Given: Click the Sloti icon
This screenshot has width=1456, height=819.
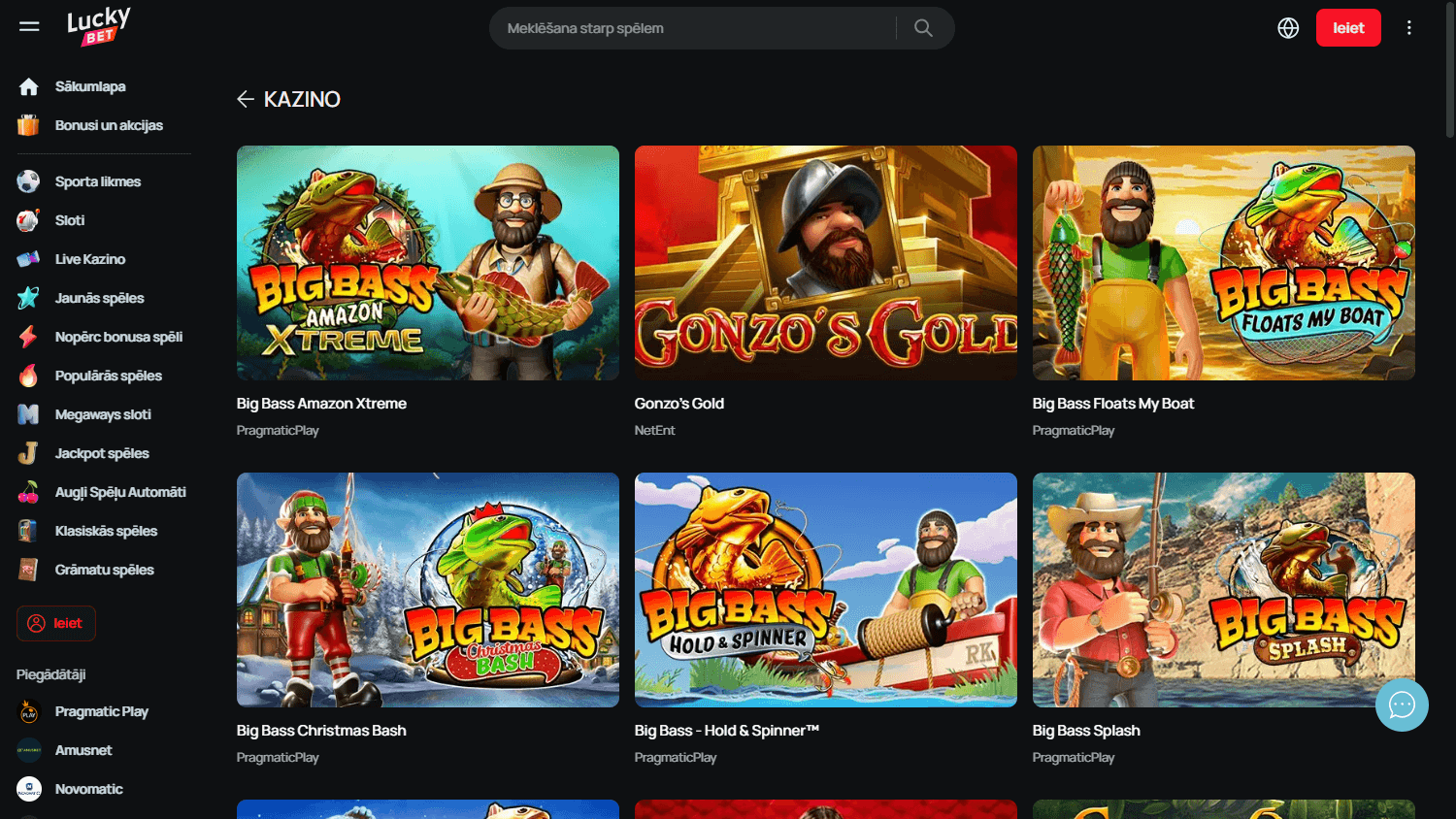Looking at the screenshot, I should click(28, 220).
